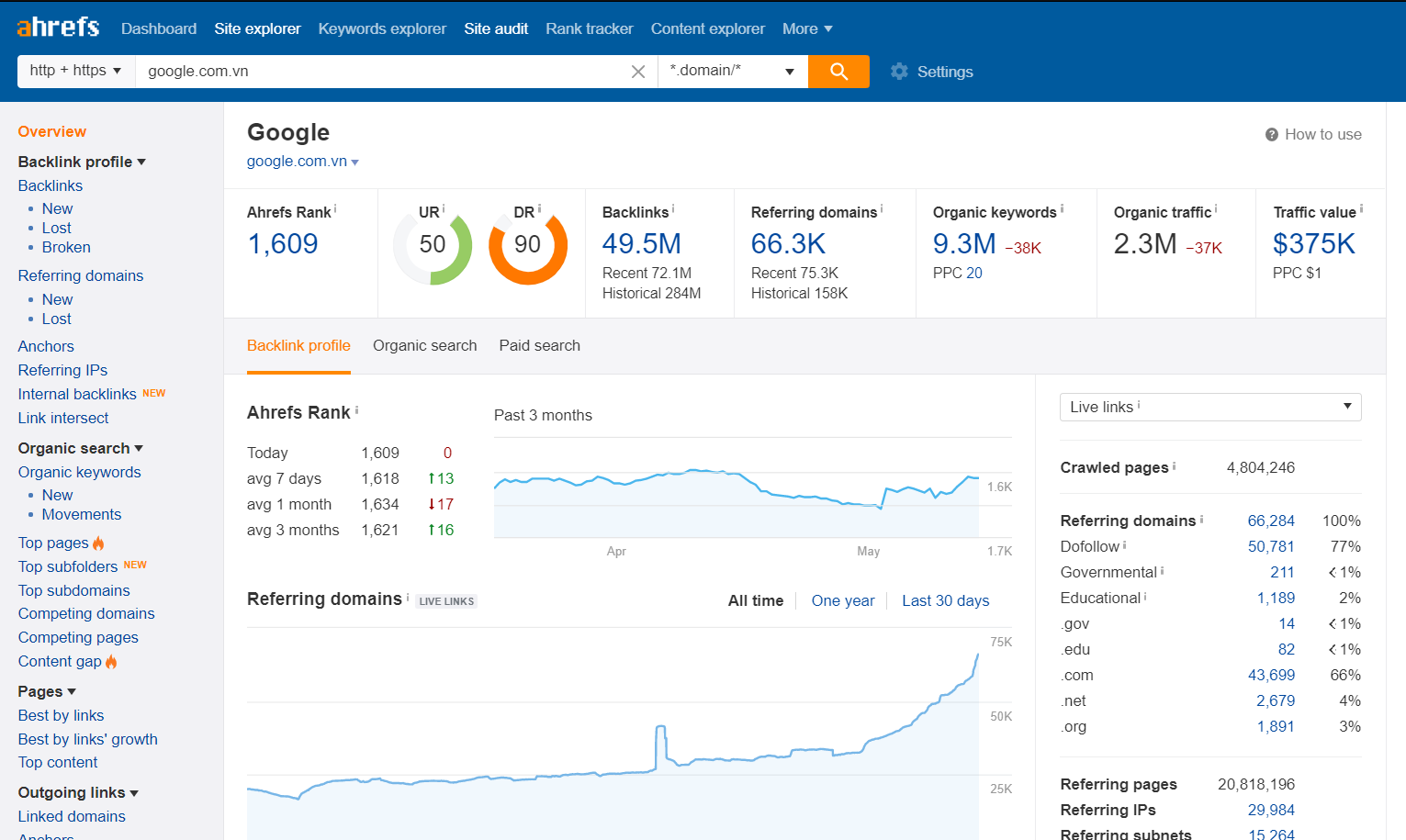This screenshot has width=1406, height=840.
Task: Select the All time range
Action: pos(755,600)
